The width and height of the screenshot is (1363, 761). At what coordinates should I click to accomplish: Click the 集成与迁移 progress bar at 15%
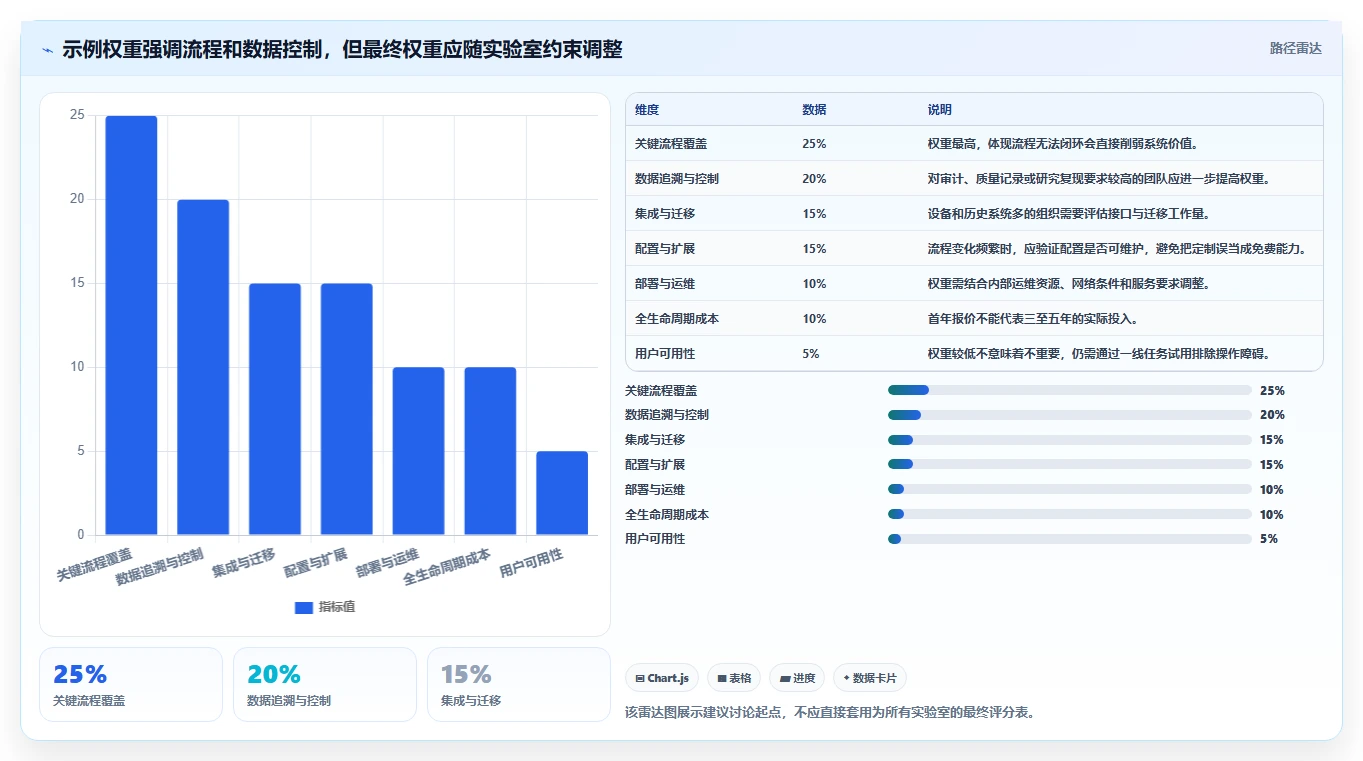coord(1070,440)
